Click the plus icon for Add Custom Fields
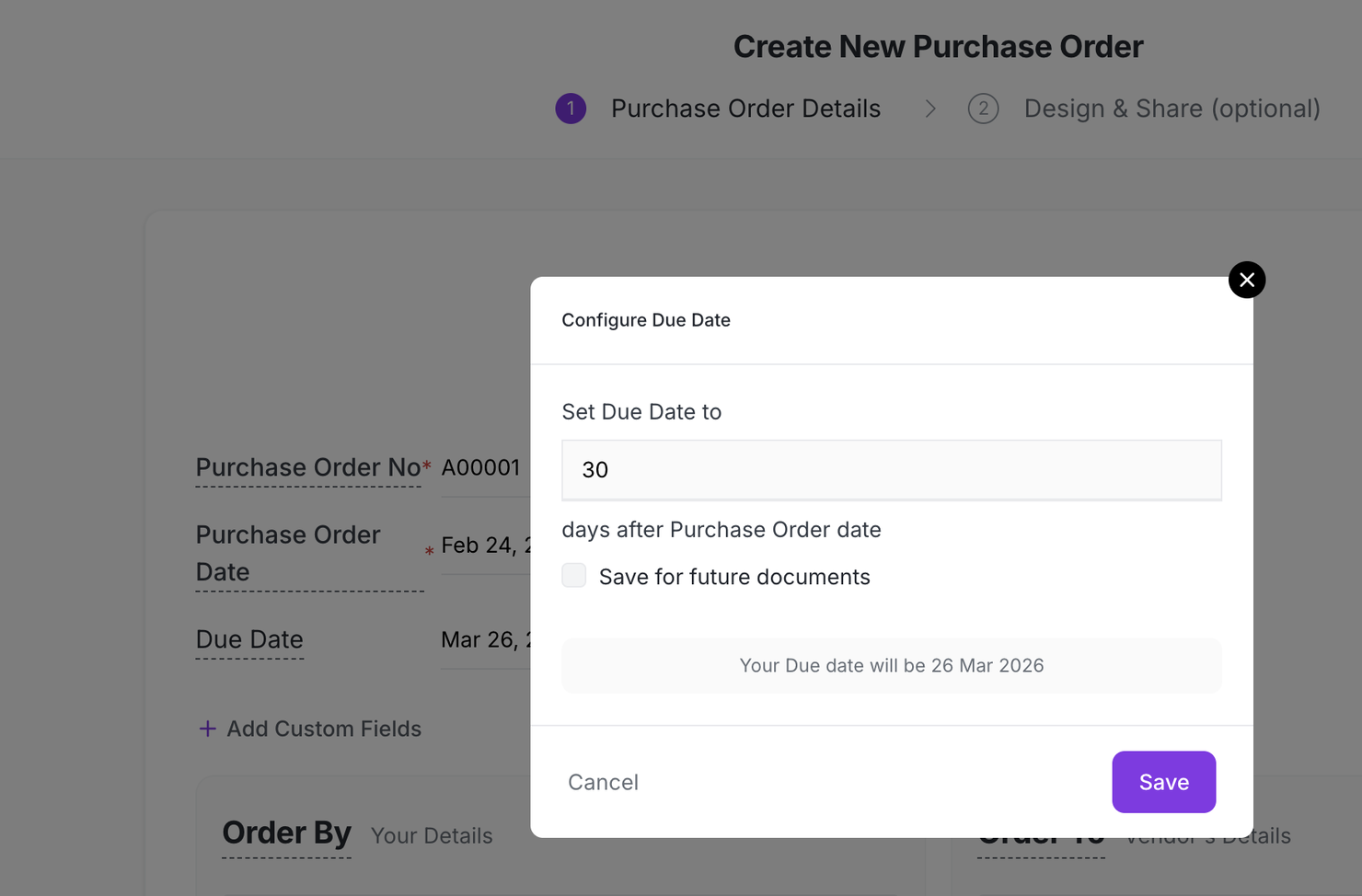 (x=208, y=729)
